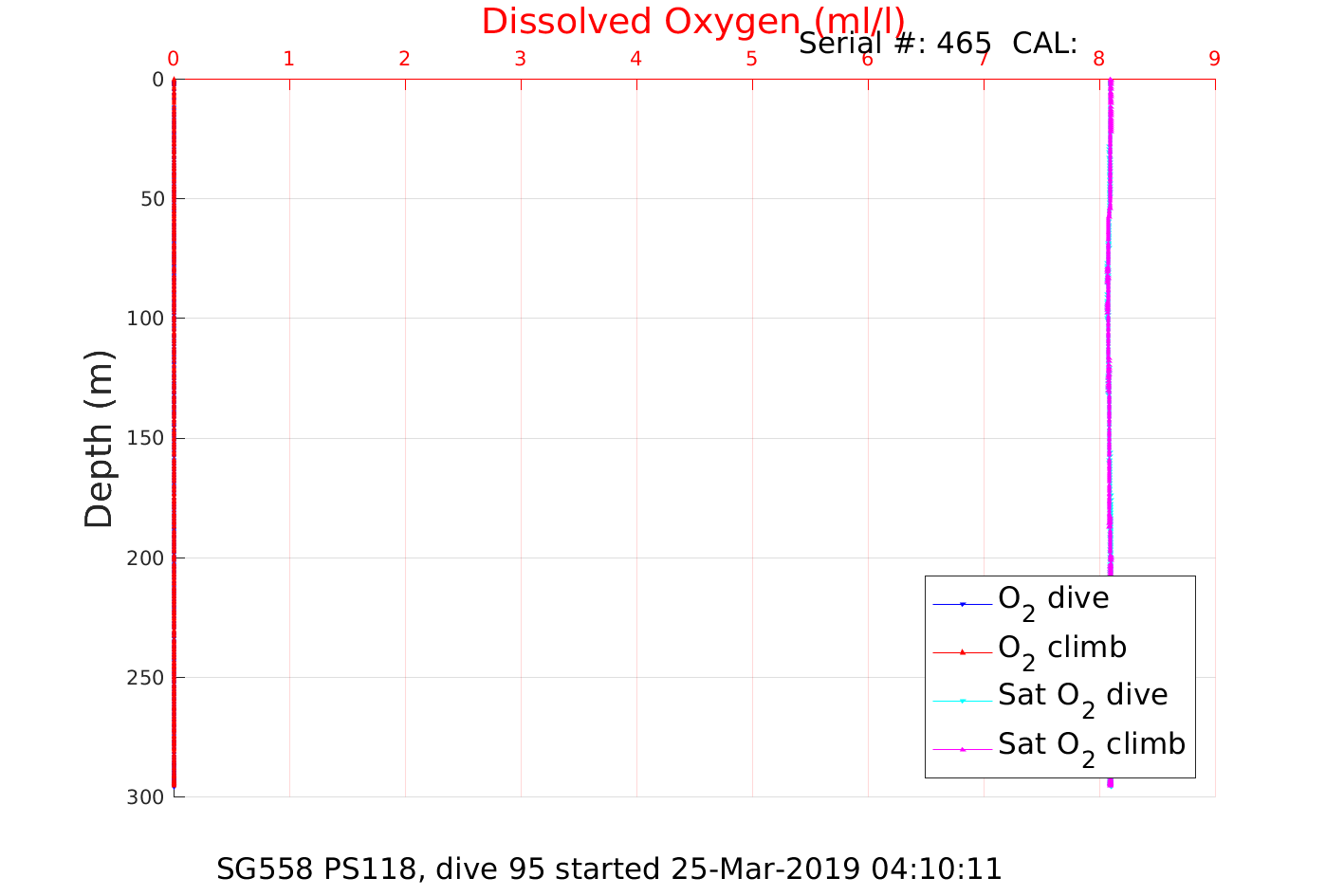The height and width of the screenshot is (896, 1344).
Task: Click the Depth (m) axis label
Action: coord(99,438)
